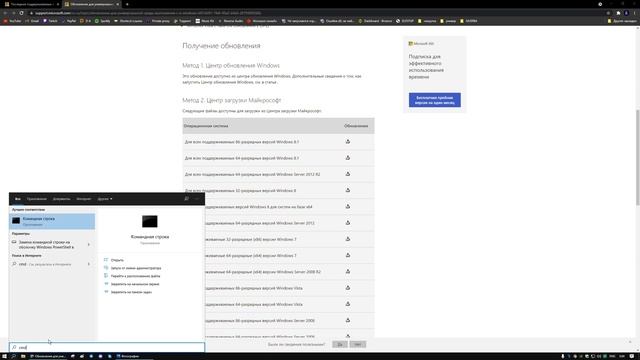The image size is (640, 360).
Task: Download update for Windows Server 2008 R2 row
Action: coord(348,271)
